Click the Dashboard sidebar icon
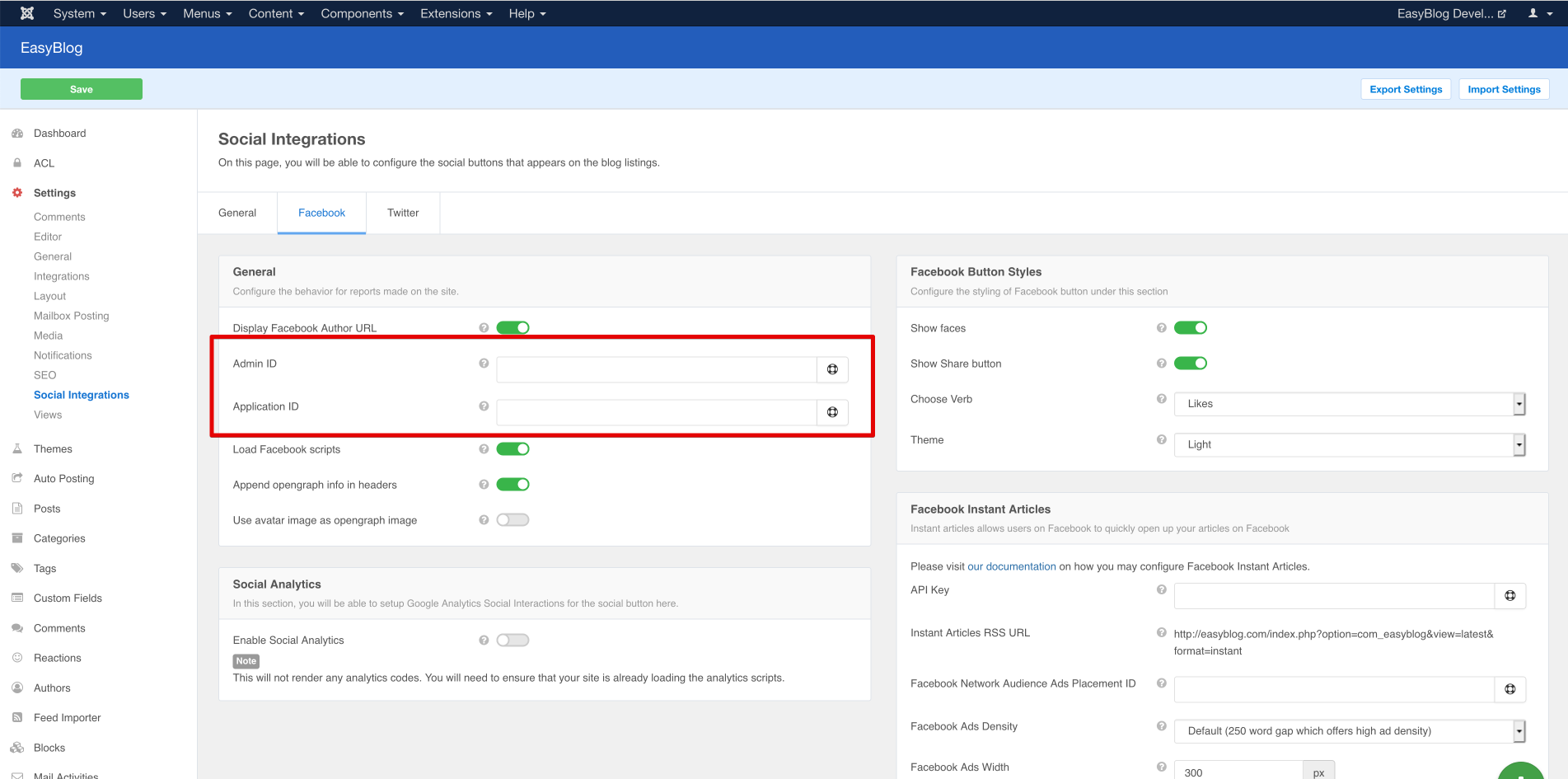This screenshot has width=1568, height=779. point(17,133)
